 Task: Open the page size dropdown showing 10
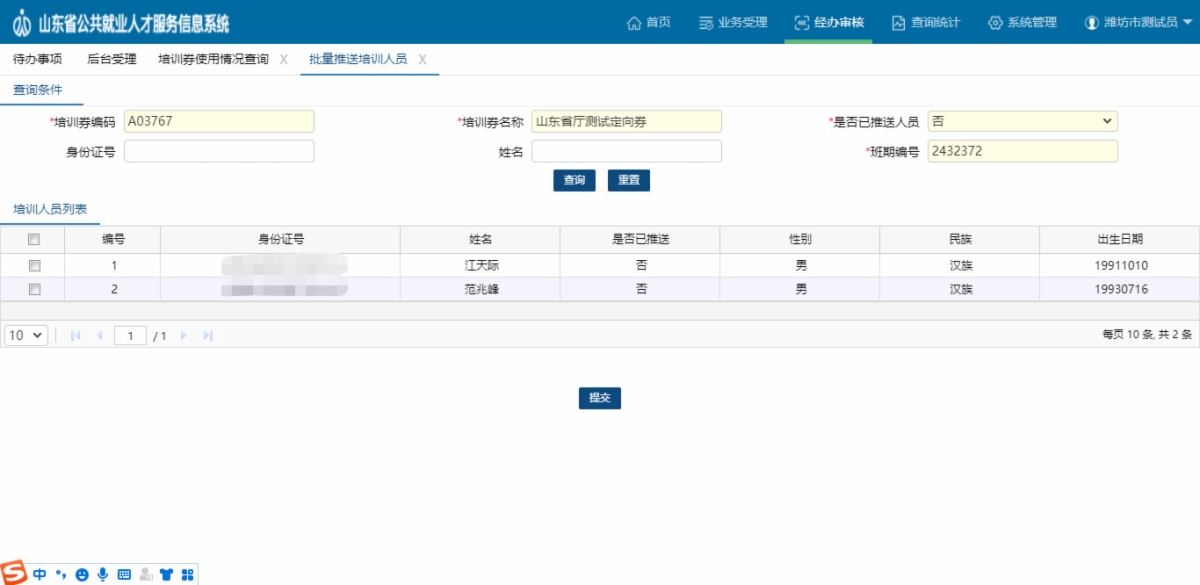tap(26, 336)
